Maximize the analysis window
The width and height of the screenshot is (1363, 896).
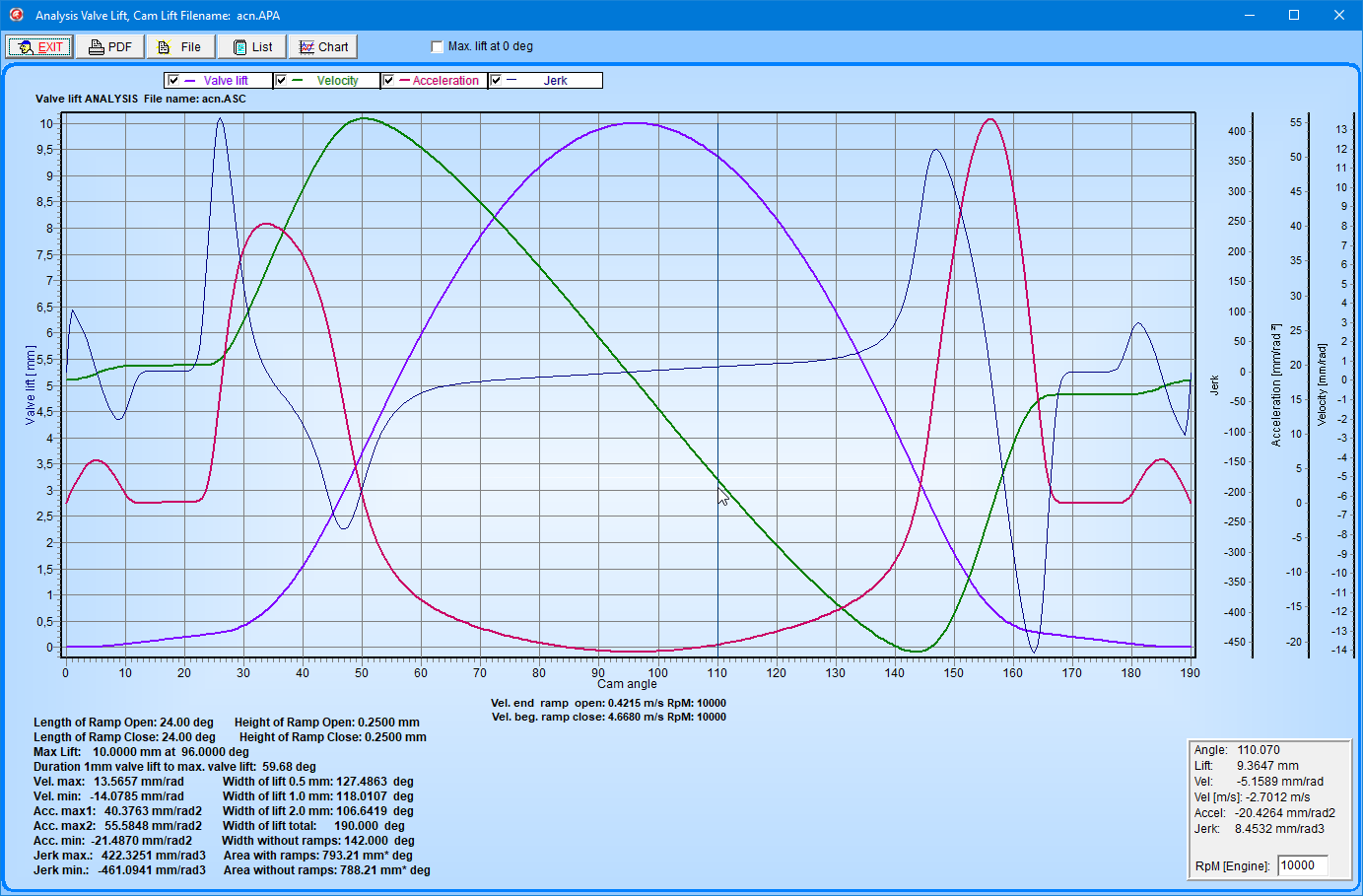[1294, 15]
